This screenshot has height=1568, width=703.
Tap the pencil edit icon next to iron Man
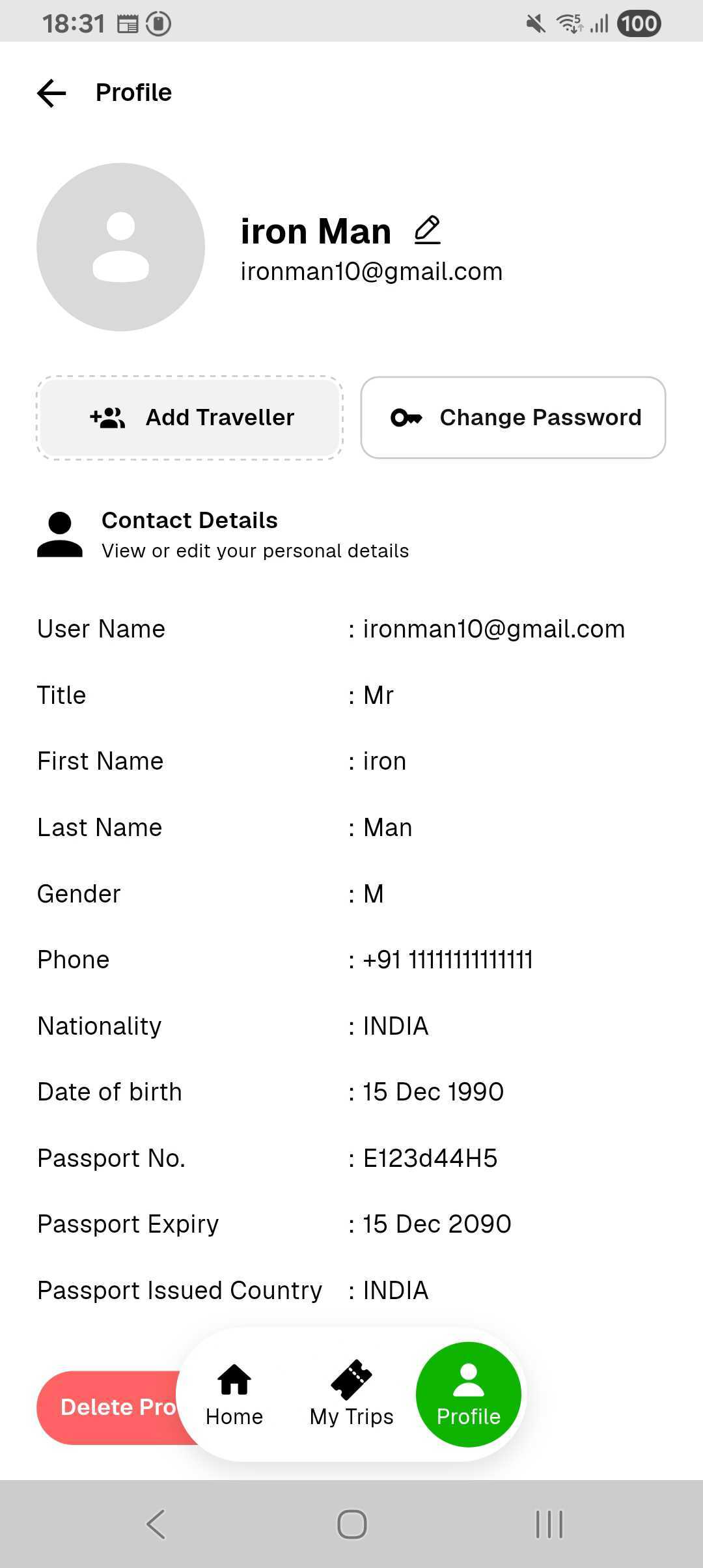428,231
